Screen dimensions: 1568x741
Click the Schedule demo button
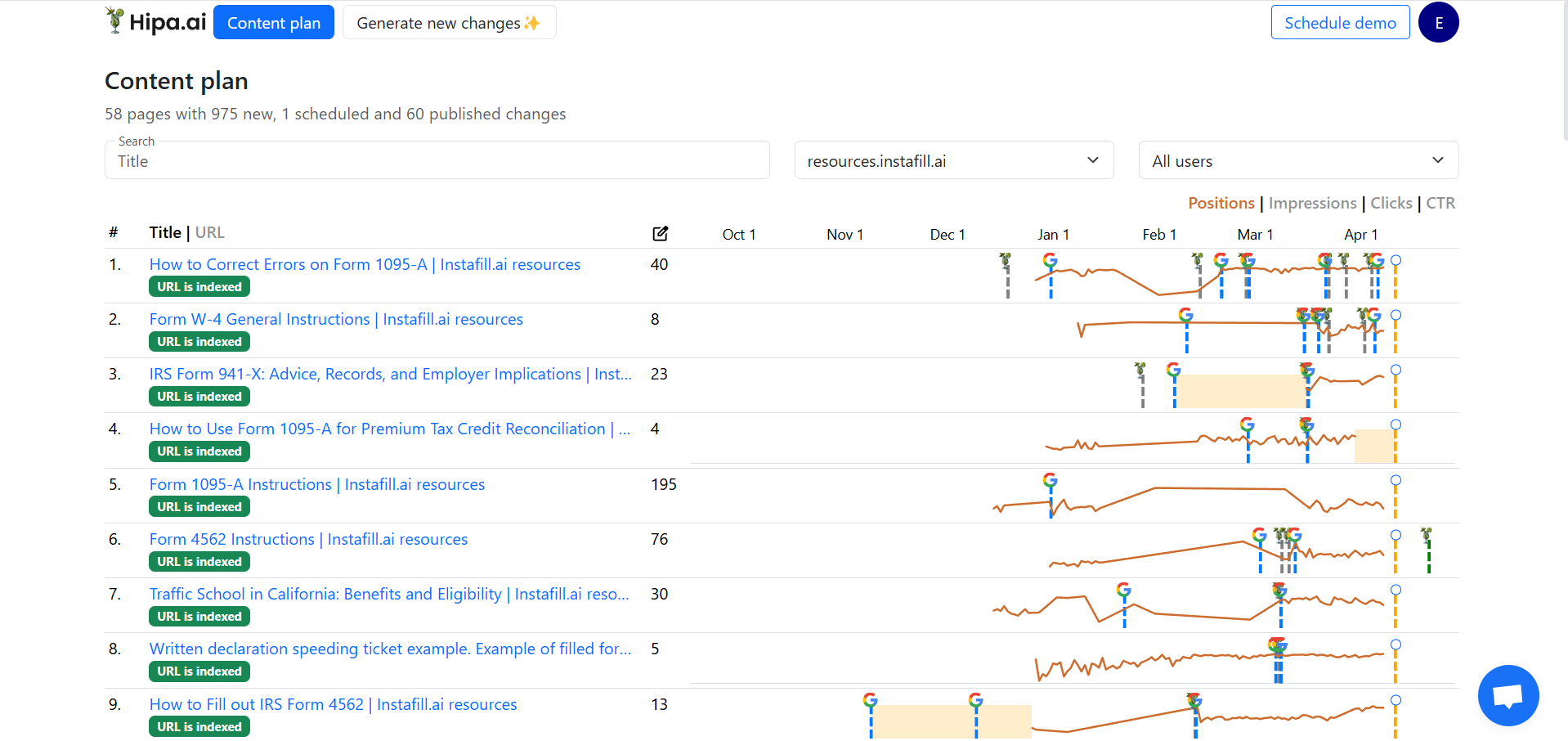point(1340,23)
